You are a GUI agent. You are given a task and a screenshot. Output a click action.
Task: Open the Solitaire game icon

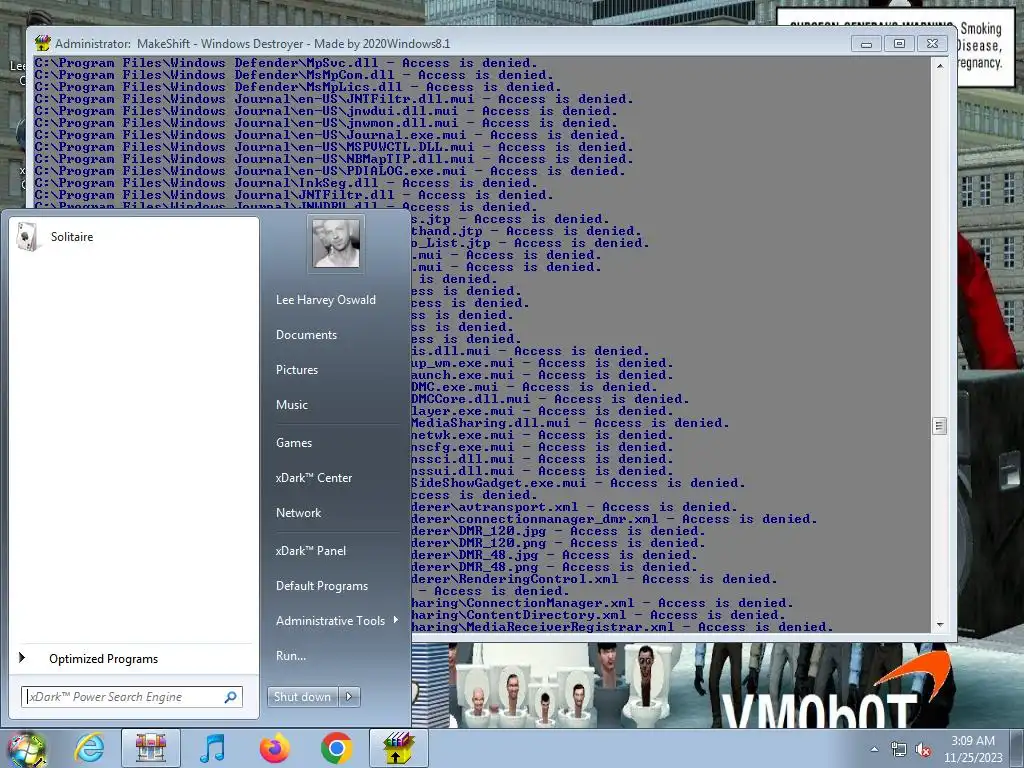[29, 236]
